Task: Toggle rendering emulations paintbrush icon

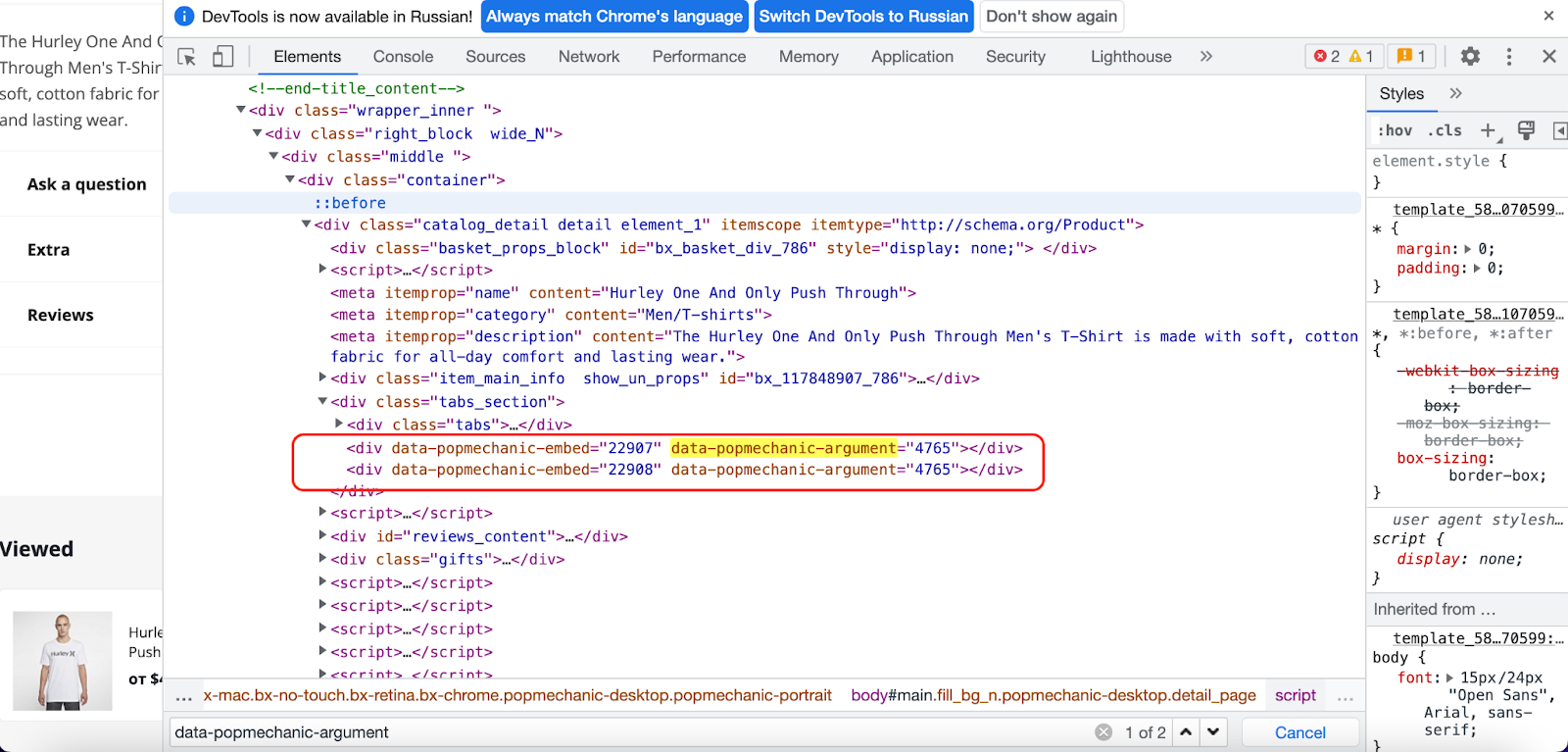Action: tap(1526, 130)
